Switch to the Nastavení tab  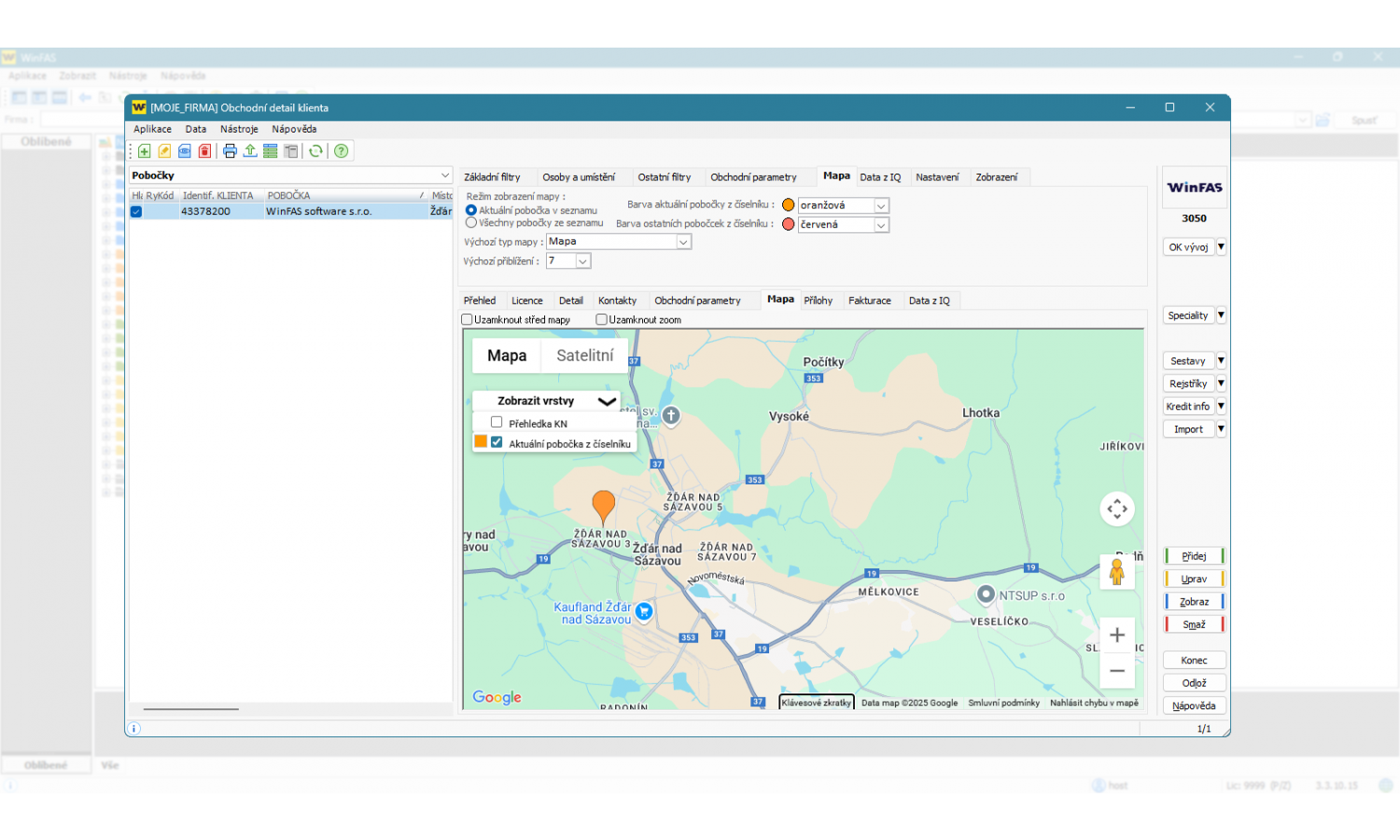click(x=937, y=177)
